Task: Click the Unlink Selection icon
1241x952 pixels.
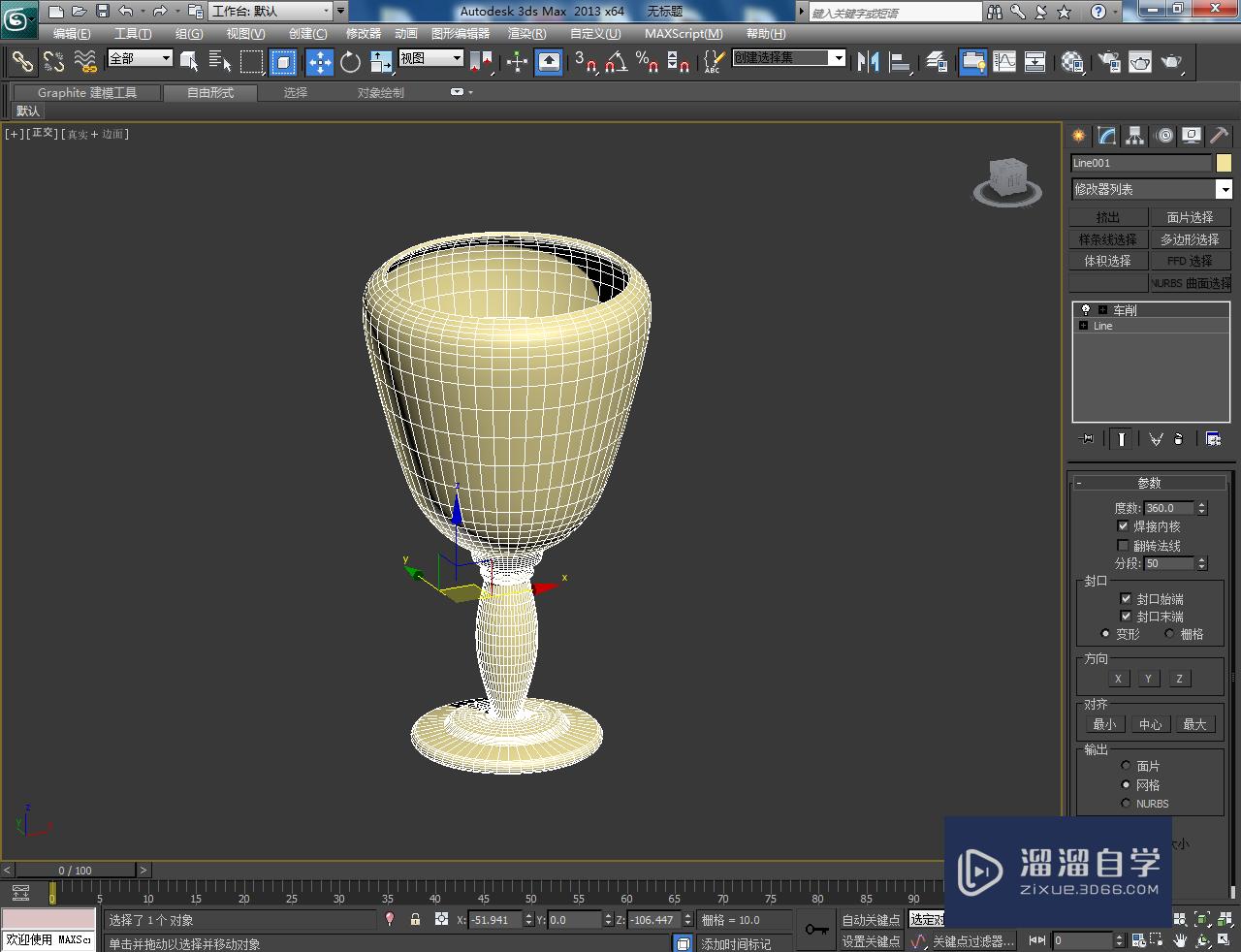Action: tap(53, 62)
